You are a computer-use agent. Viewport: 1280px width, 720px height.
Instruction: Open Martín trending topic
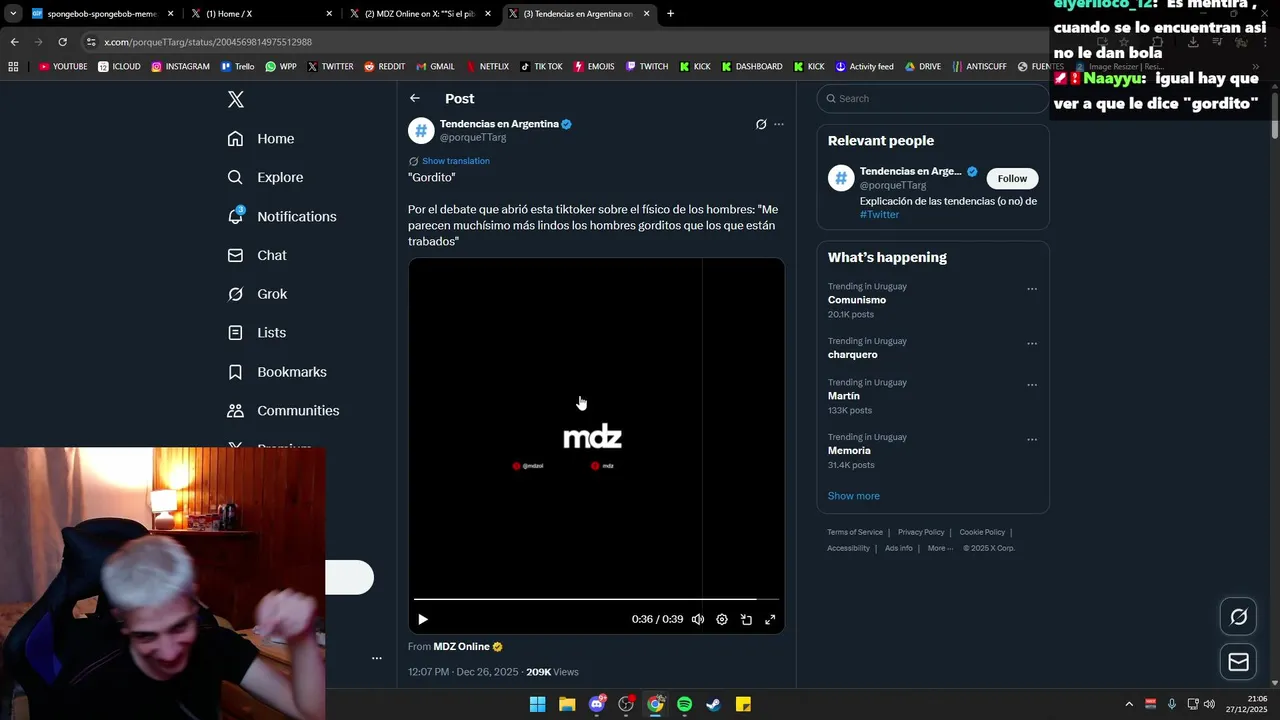pos(844,396)
